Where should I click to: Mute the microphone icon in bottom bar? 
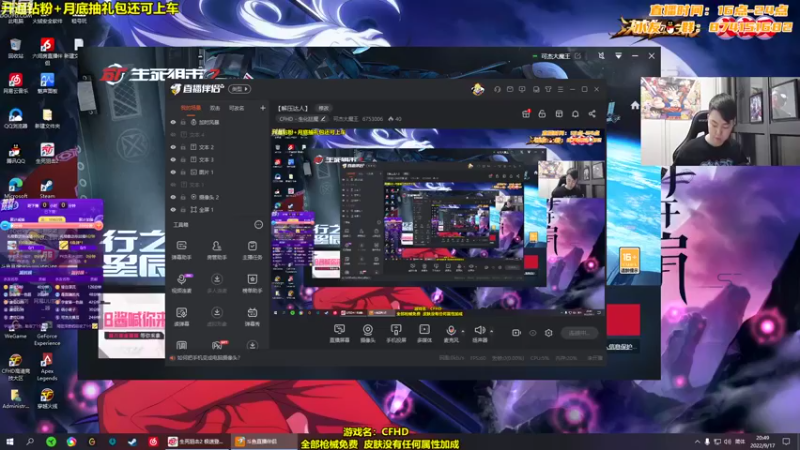[x=451, y=331]
